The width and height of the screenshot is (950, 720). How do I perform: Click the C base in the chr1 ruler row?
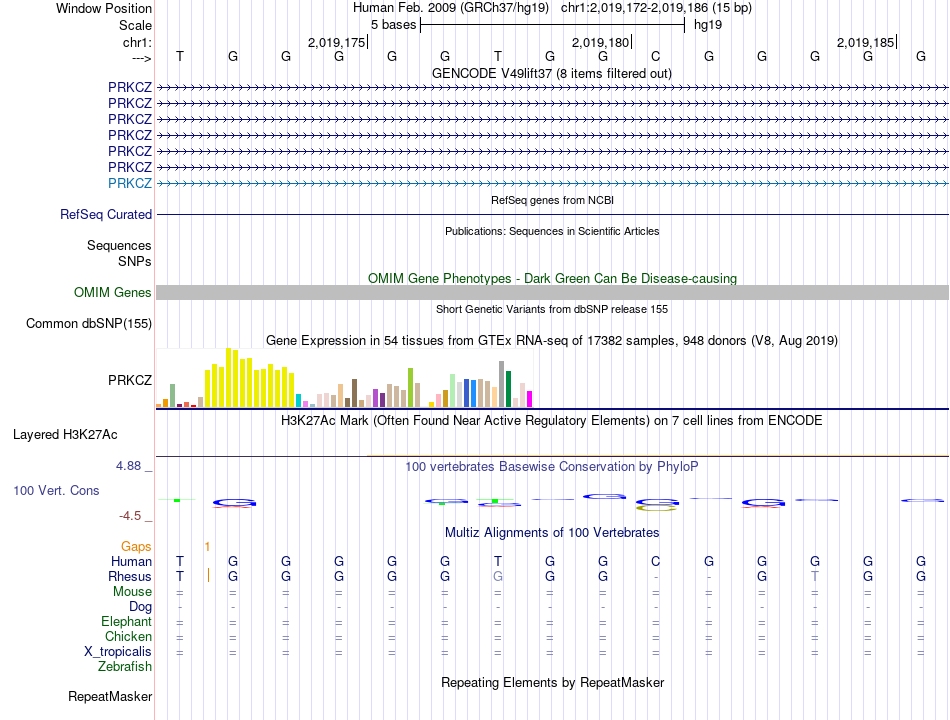656,56
